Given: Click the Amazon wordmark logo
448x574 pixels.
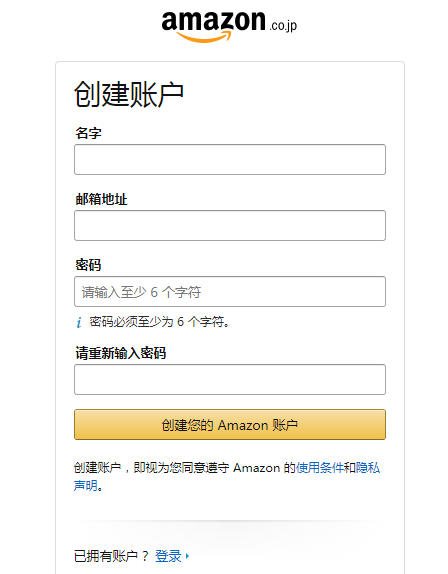Looking at the screenshot, I should [213, 26].
